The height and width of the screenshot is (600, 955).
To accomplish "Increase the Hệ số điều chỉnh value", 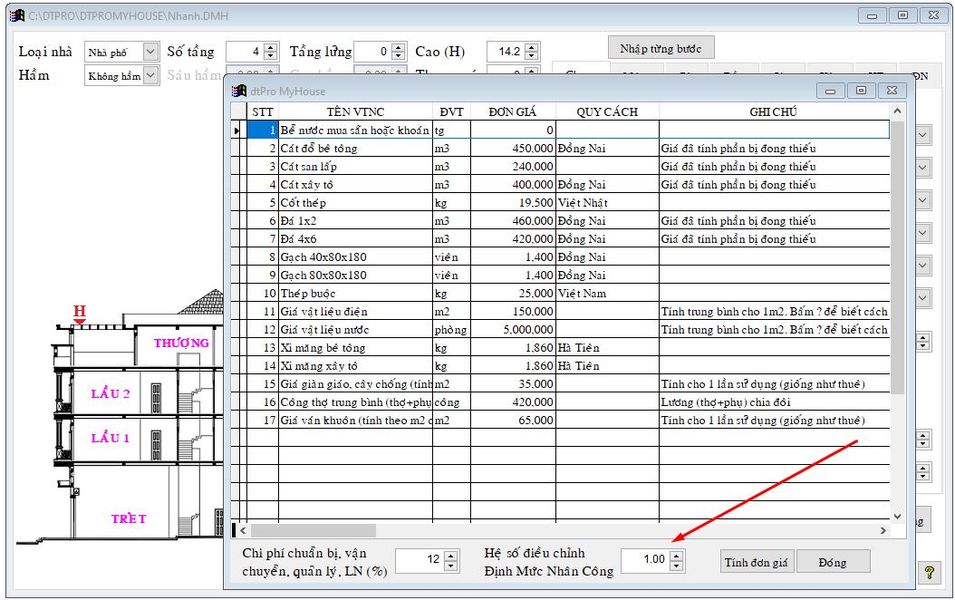I will [677, 555].
